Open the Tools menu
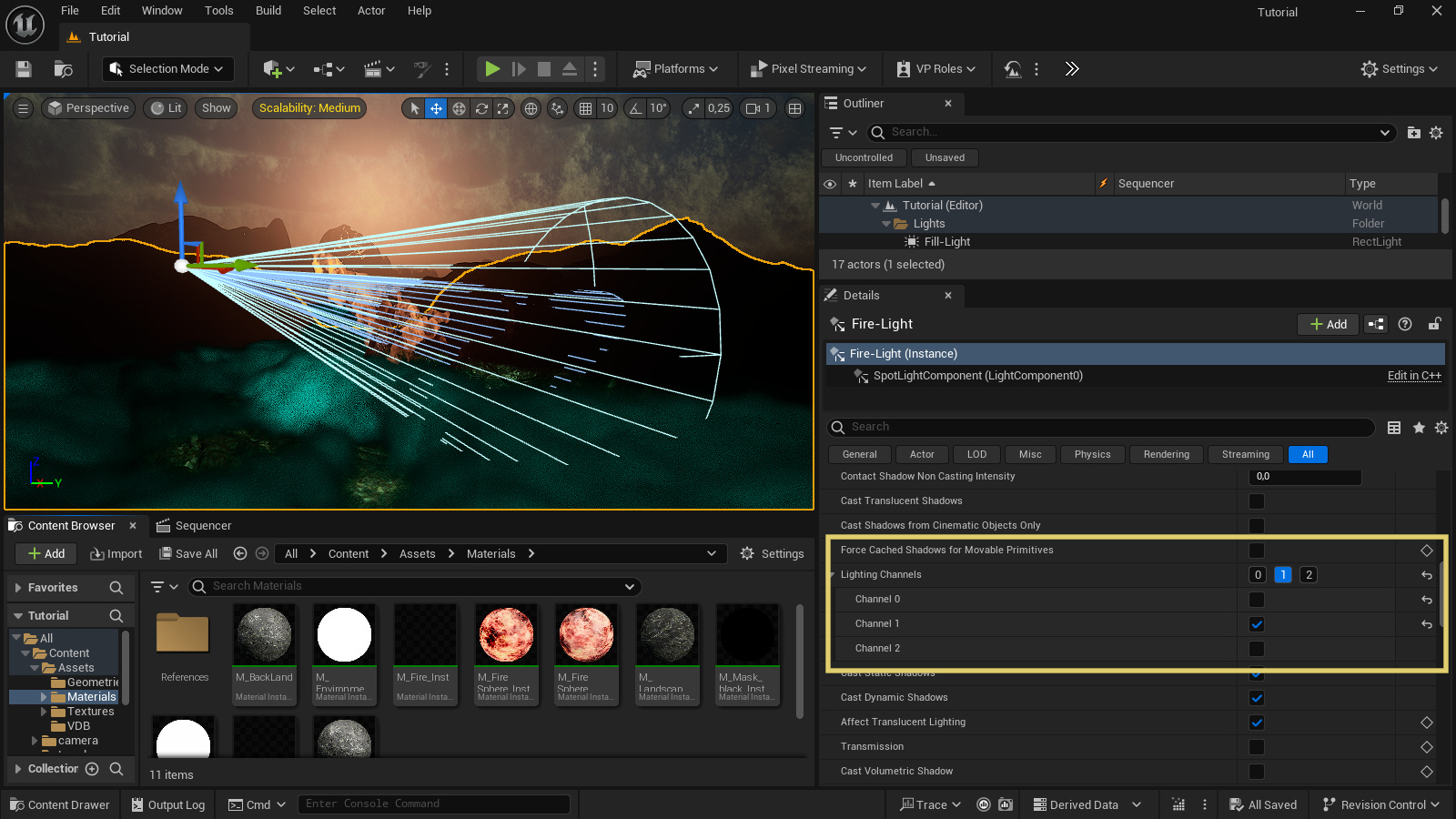This screenshot has height=819, width=1456. coord(219,11)
